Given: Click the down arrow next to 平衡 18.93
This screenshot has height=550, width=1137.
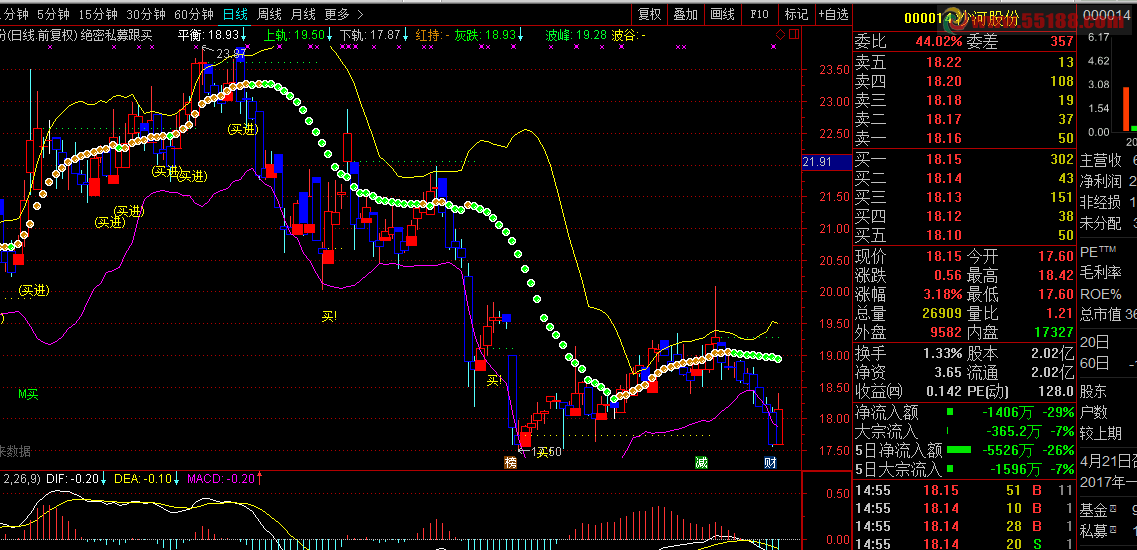Looking at the screenshot, I should pos(244,34).
